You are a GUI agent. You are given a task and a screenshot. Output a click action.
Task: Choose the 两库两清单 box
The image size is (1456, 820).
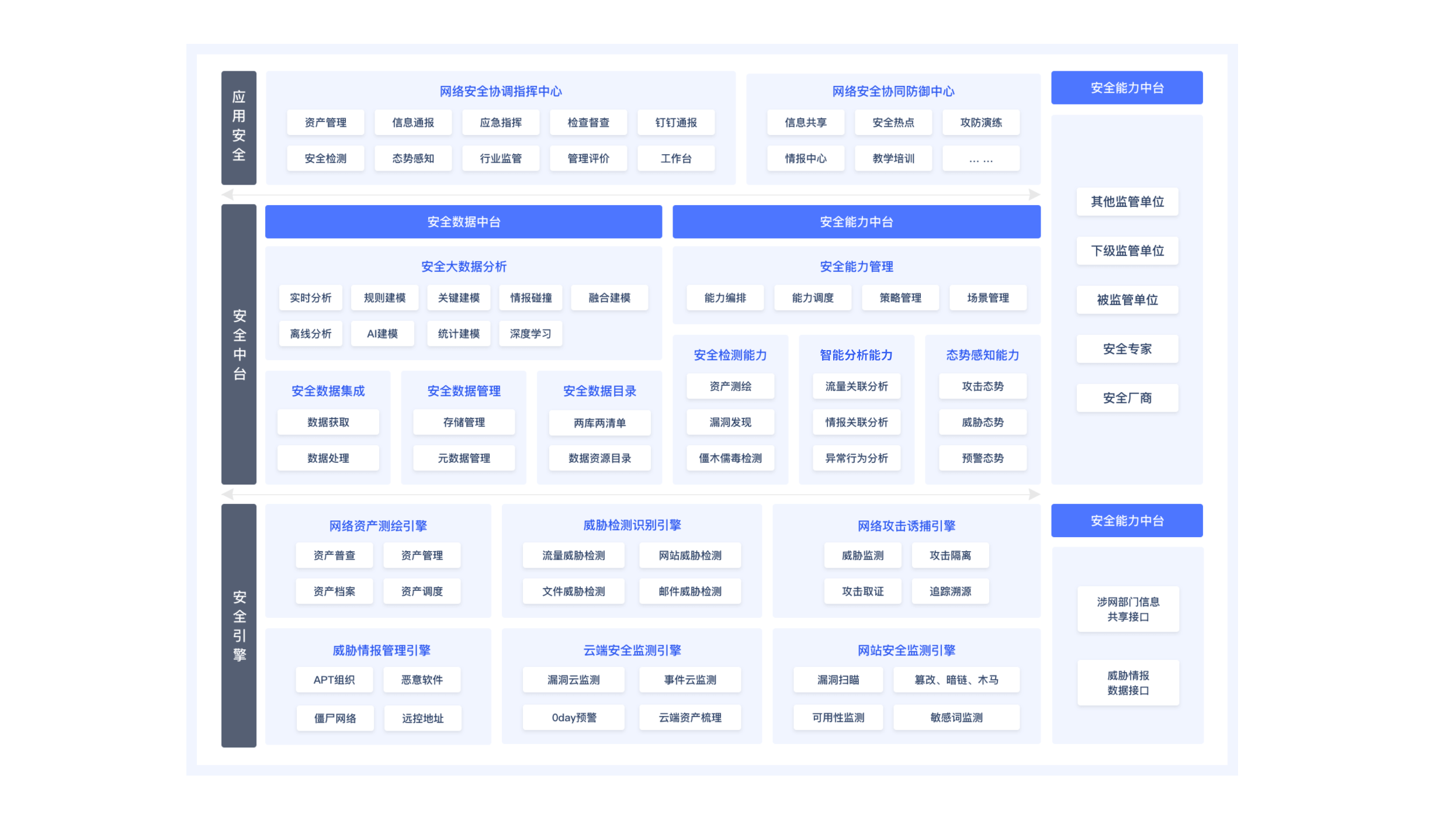coord(599,423)
